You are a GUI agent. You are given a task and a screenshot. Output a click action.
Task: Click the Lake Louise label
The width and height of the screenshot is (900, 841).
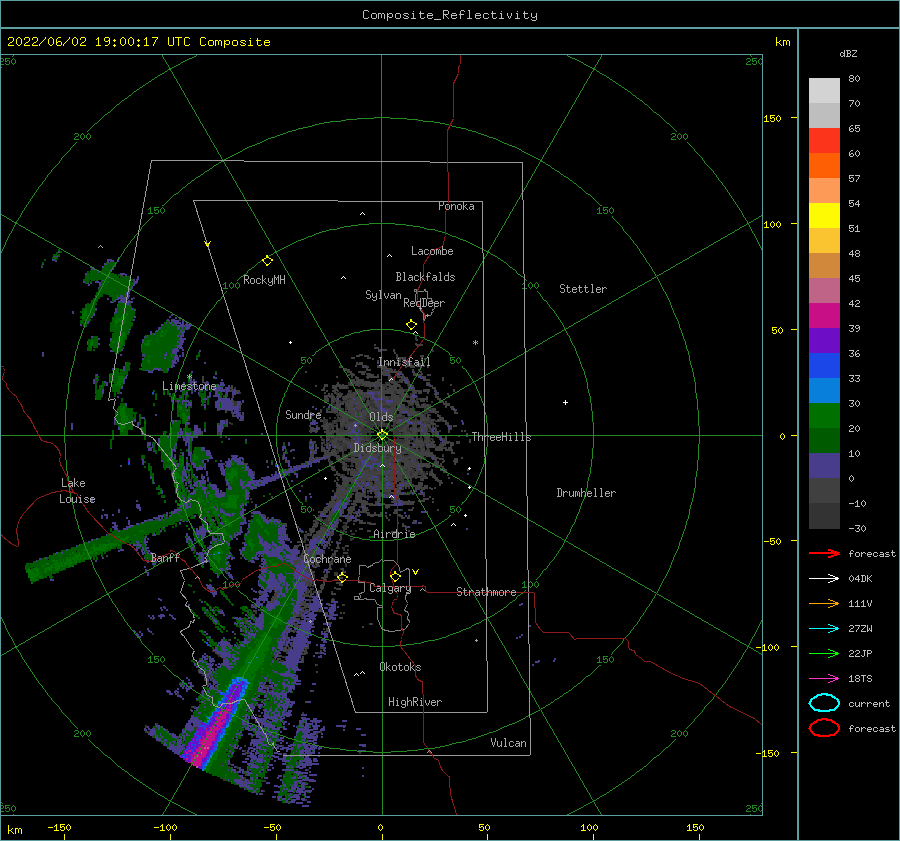(77, 491)
